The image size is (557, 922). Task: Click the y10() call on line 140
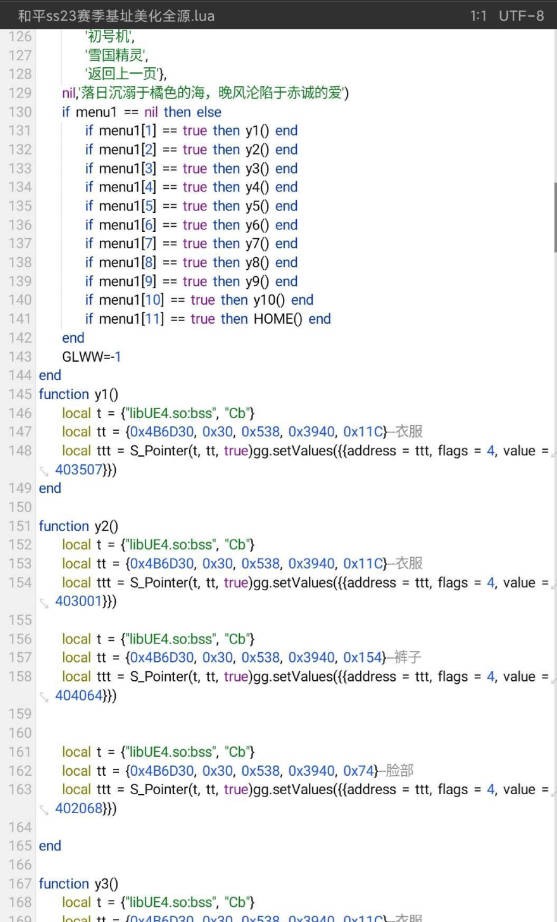269,300
